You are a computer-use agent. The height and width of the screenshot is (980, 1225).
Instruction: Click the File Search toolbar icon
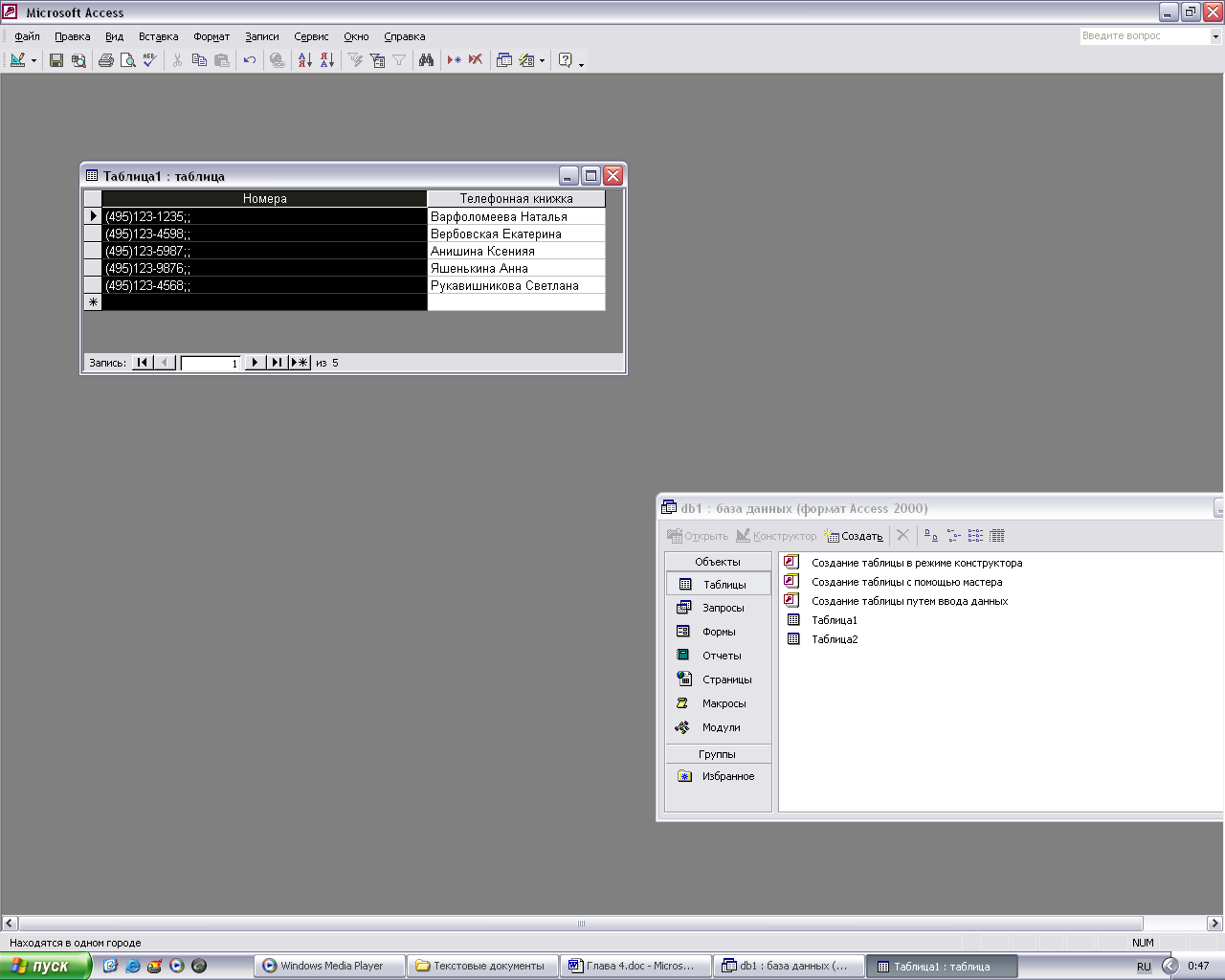(78, 60)
